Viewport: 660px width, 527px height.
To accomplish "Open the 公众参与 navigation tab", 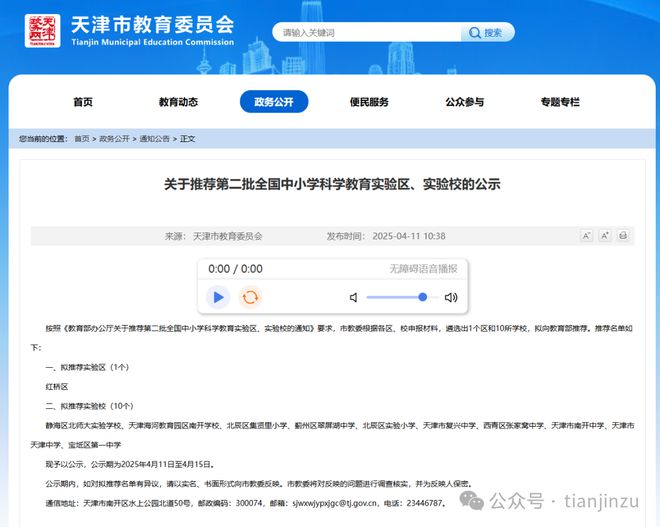I will click(465, 102).
